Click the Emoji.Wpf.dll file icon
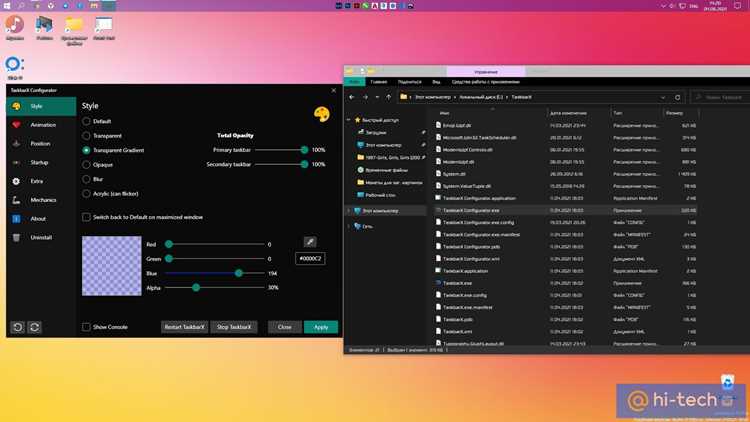750x422 pixels. [x=438, y=125]
